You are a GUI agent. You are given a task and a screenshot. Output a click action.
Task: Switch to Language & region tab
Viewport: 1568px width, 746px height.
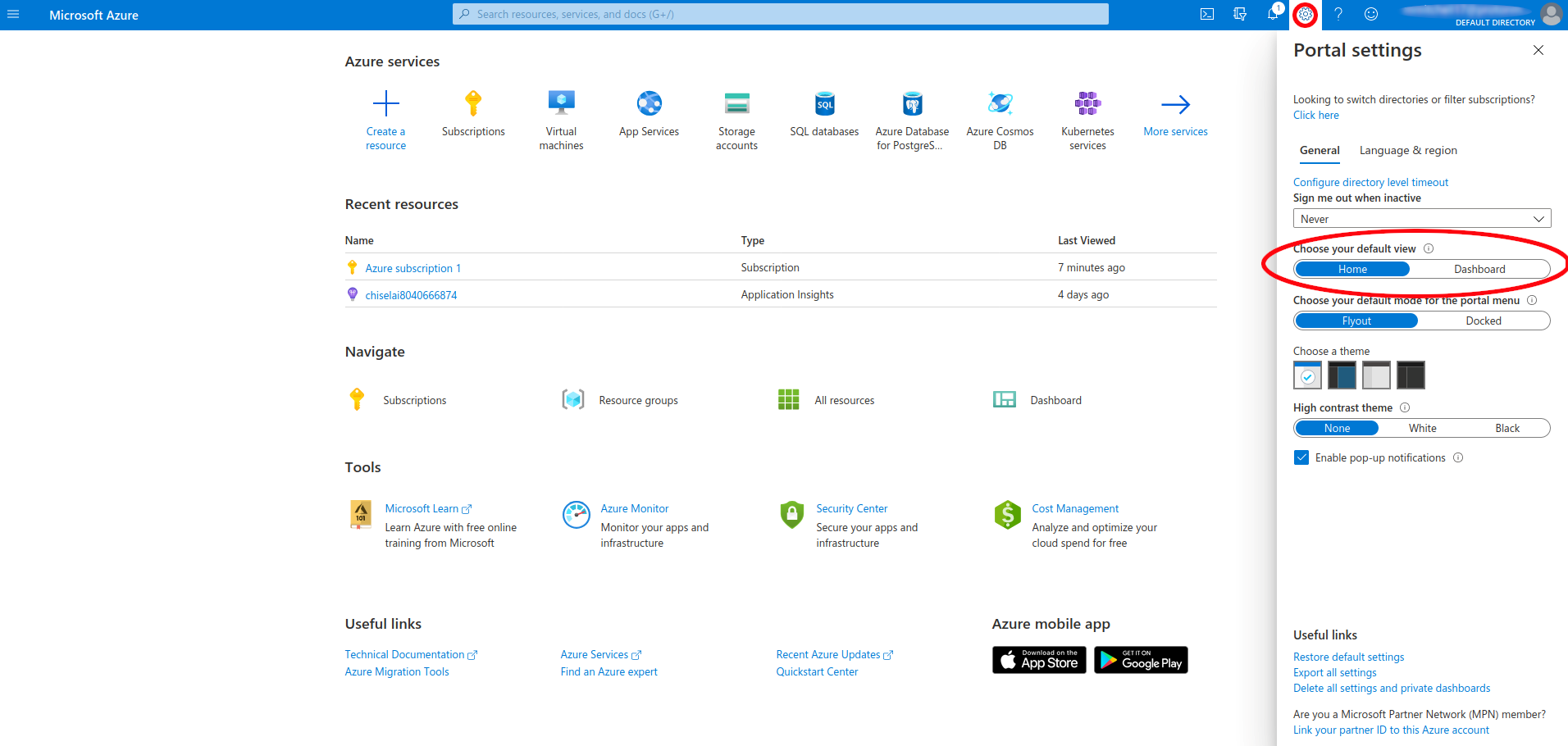pyautogui.click(x=1408, y=150)
